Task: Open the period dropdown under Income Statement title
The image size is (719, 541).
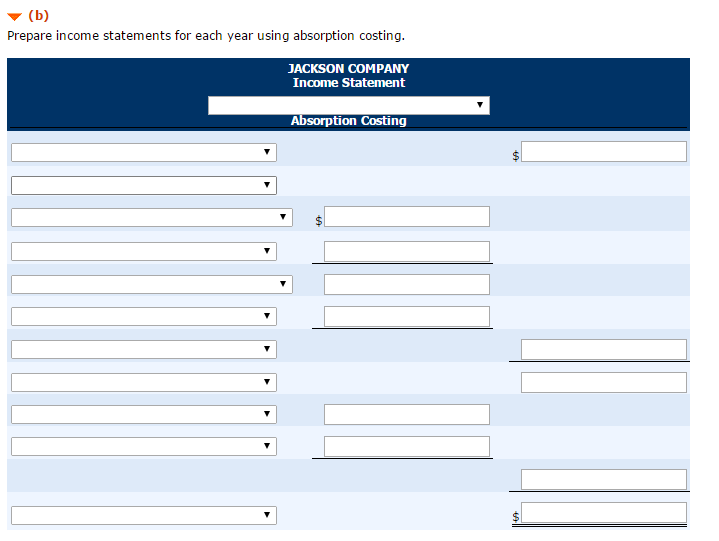Action: pos(348,105)
